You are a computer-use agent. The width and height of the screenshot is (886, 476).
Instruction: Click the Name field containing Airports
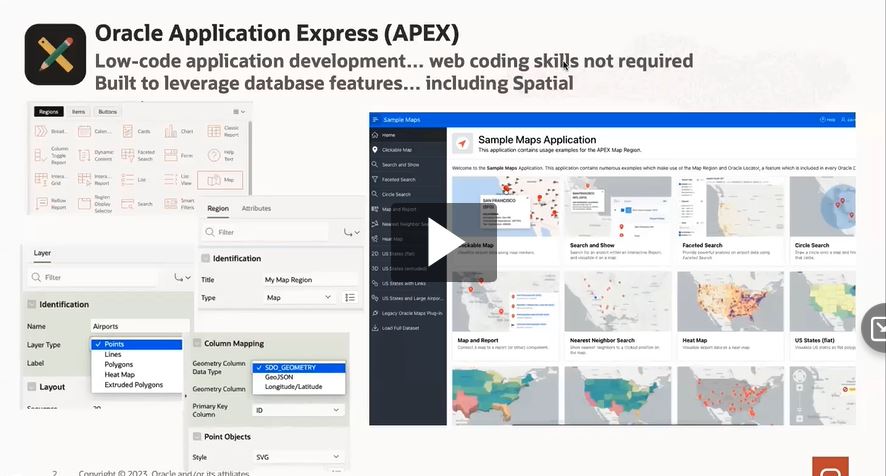click(x=140, y=326)
